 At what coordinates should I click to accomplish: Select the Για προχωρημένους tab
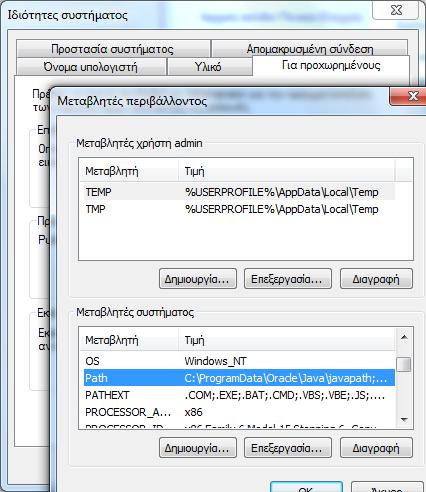click(331, 65)
